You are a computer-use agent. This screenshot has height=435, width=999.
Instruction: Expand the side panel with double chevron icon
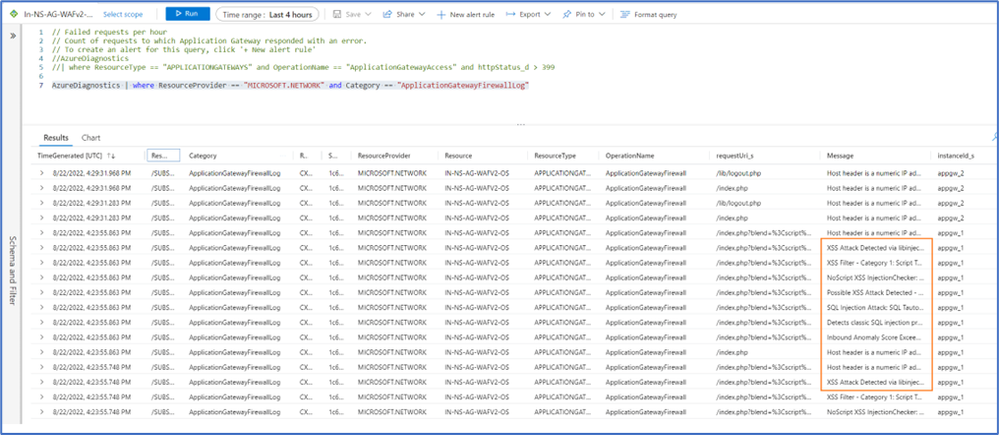[x=13, y=36]
